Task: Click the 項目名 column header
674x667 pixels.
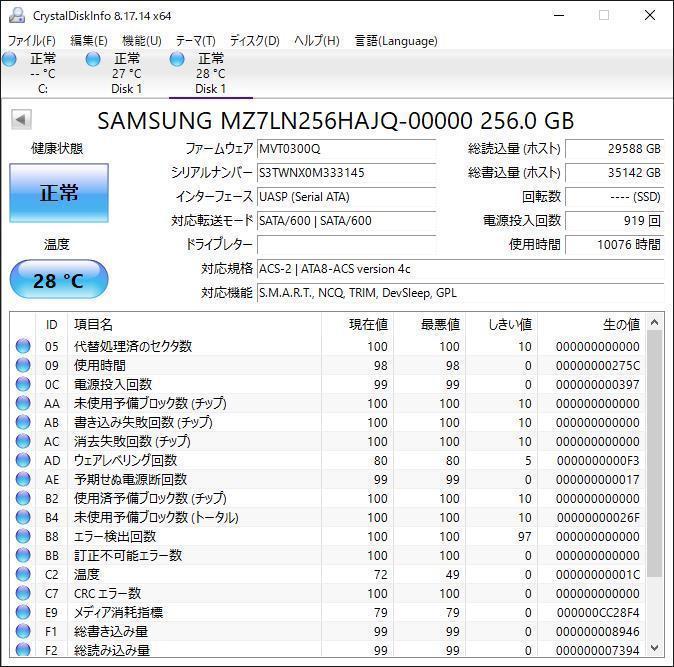Action: (x=194, y=324)
